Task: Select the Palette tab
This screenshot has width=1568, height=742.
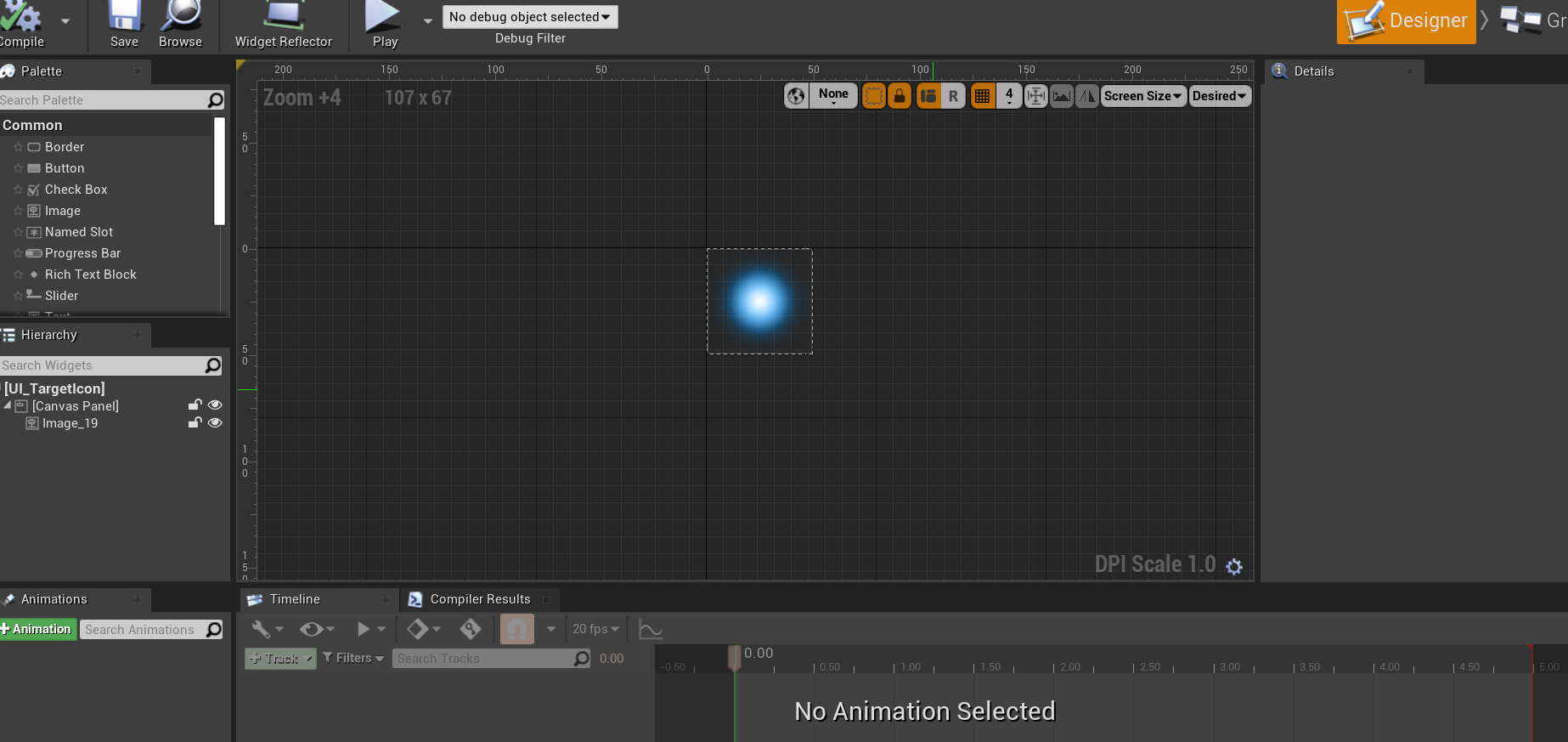Action: point(41,71)
